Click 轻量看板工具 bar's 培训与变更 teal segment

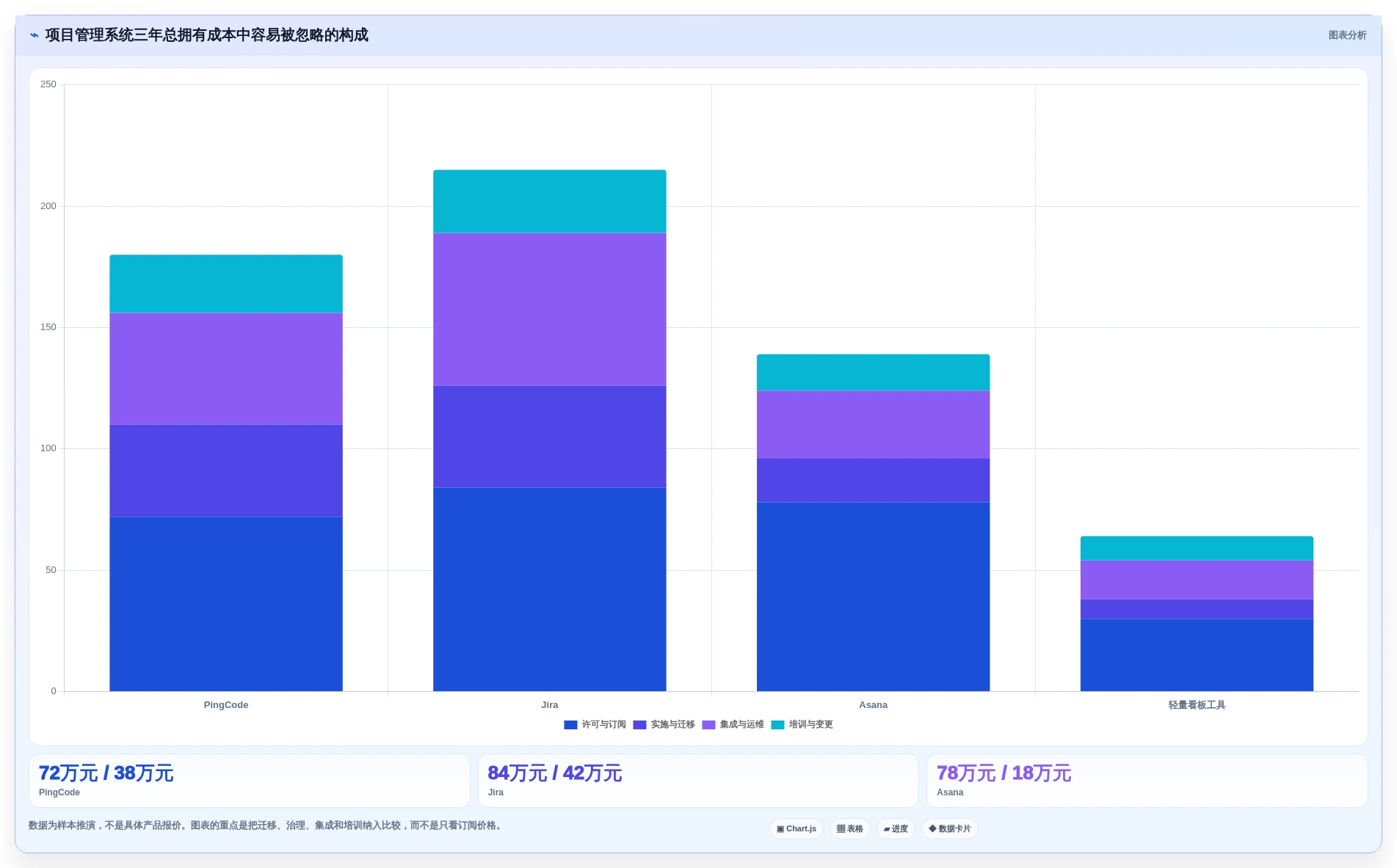click(x=1197, y=548)
